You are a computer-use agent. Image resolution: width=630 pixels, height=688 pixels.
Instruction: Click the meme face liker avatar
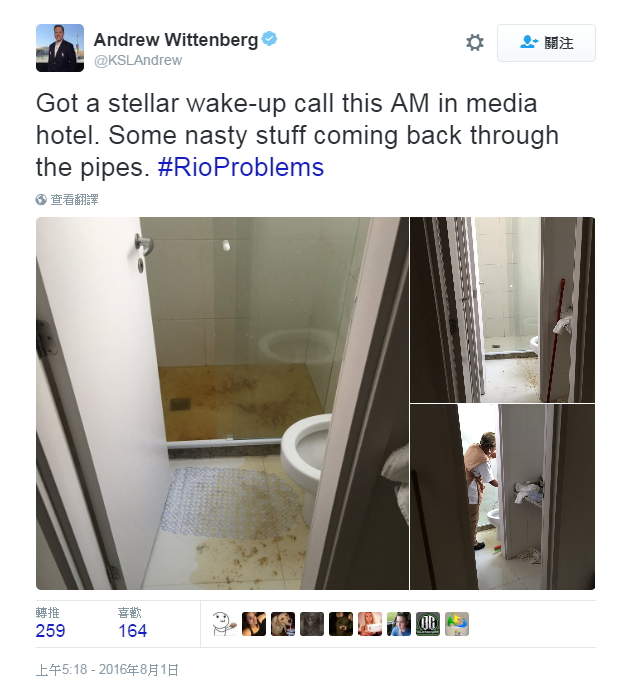pos(225,624)
